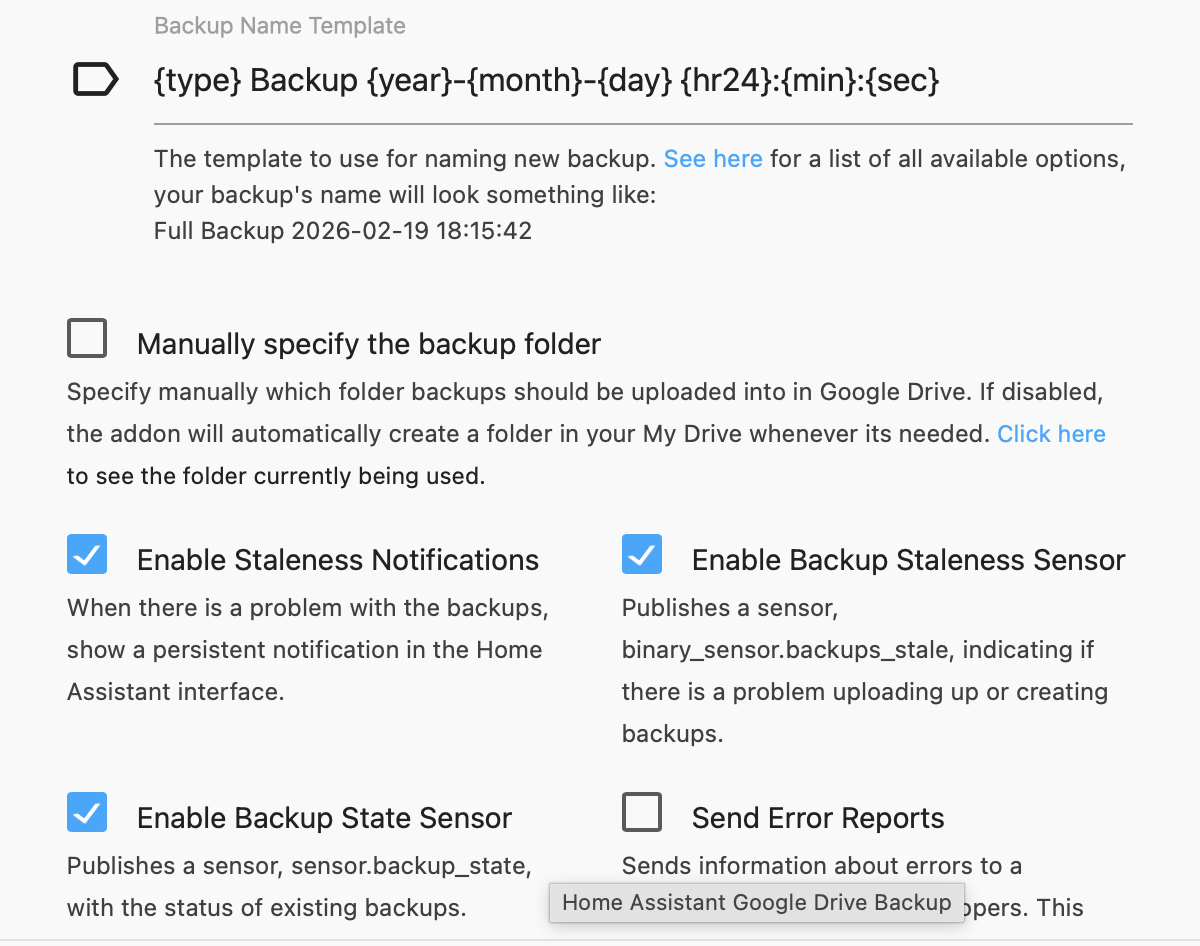Click the 'Backup Name Template' field caption
Viewport: 1200px width, 946px height.
pos(280,26)
